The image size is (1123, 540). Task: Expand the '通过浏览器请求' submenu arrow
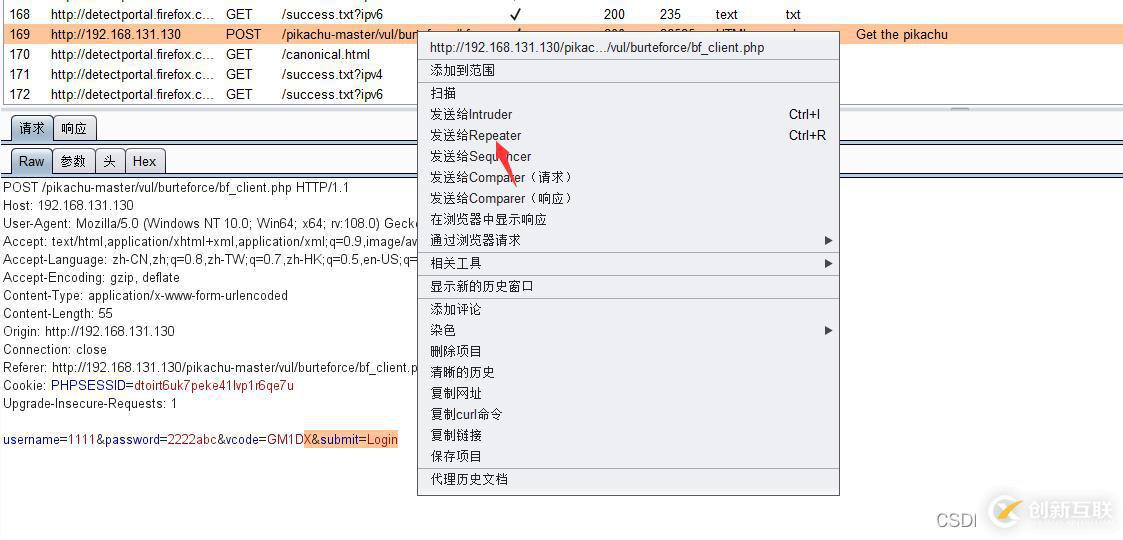[828, 241]
